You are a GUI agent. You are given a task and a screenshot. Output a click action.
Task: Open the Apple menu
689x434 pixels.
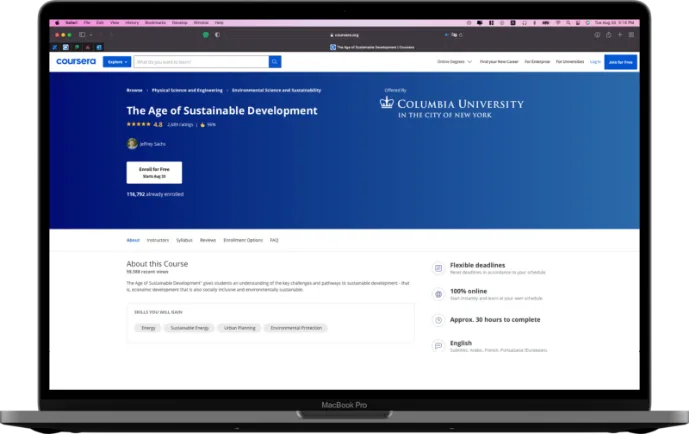[57, 23]
